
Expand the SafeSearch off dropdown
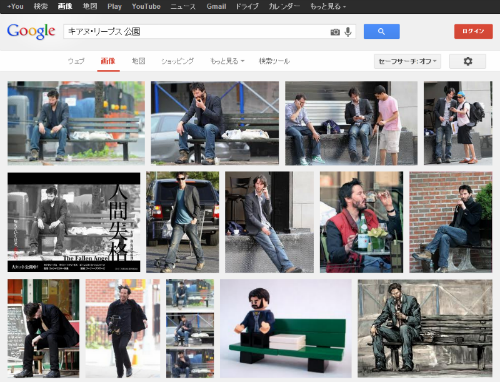[407, 61]
